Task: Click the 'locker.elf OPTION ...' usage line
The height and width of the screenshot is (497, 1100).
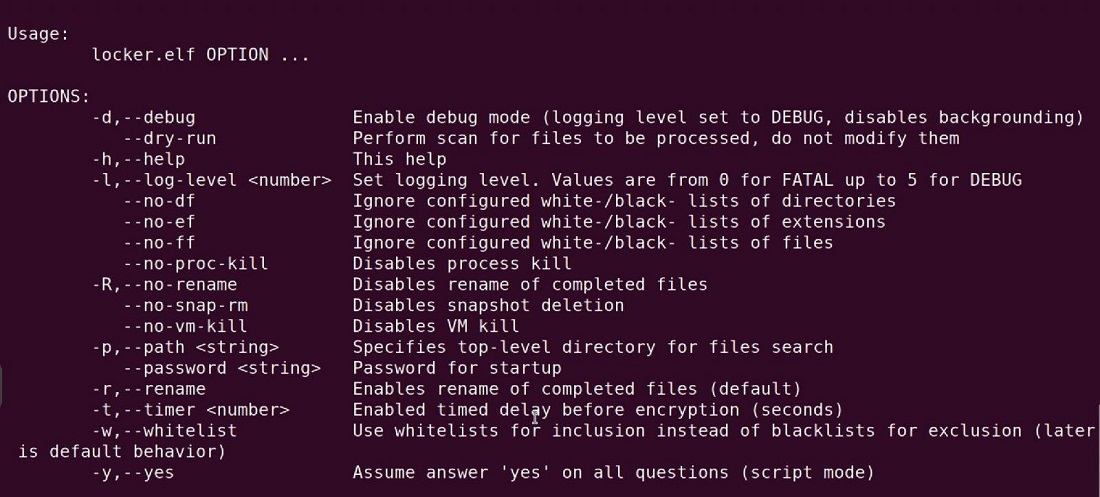Action: (200, 55)
